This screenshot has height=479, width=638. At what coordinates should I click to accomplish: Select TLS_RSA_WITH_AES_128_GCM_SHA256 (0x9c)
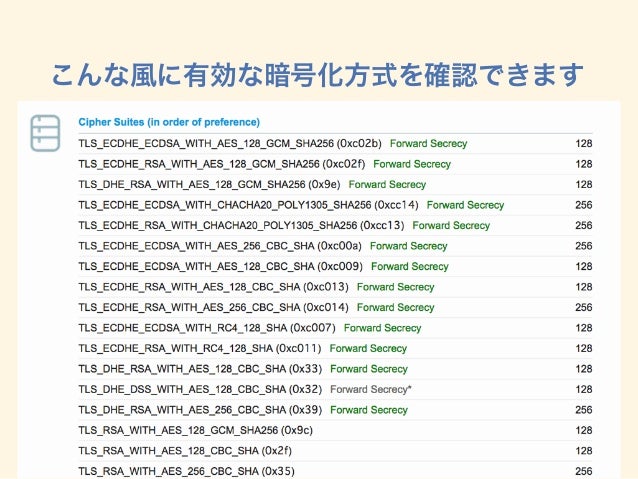click(x=195, y=430)
